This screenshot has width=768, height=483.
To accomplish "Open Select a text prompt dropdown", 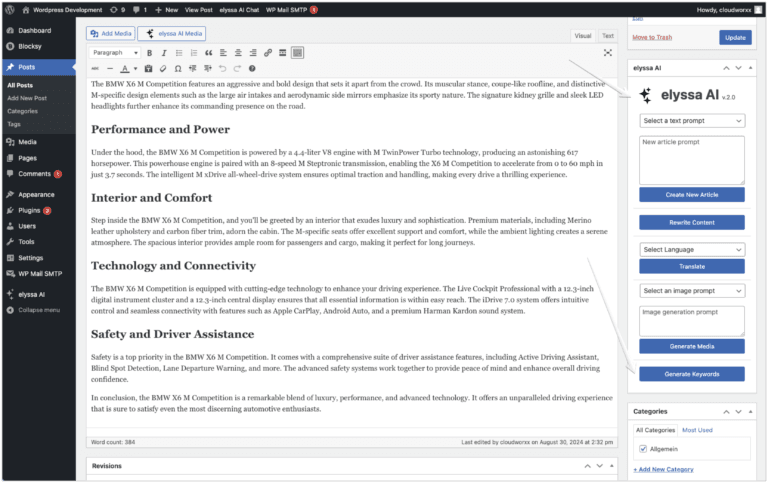I will pyautogui.click(x=692, y=121).
